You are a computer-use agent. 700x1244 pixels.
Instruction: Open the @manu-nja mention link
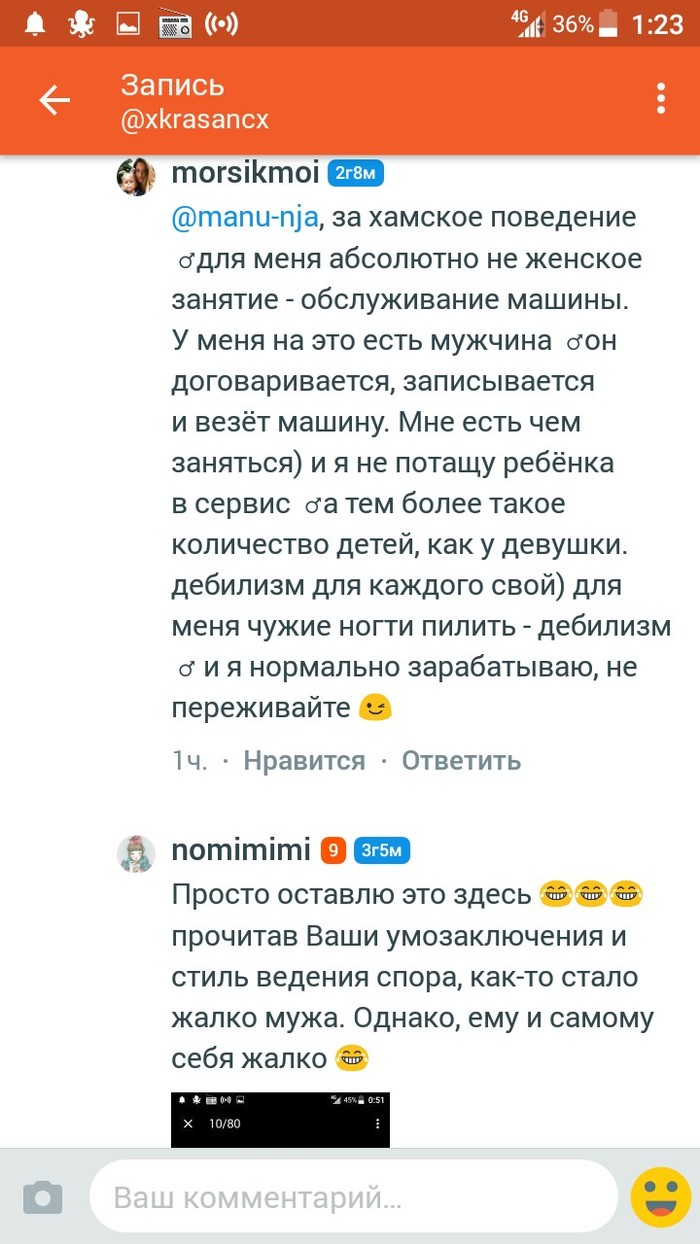[245, 217]
